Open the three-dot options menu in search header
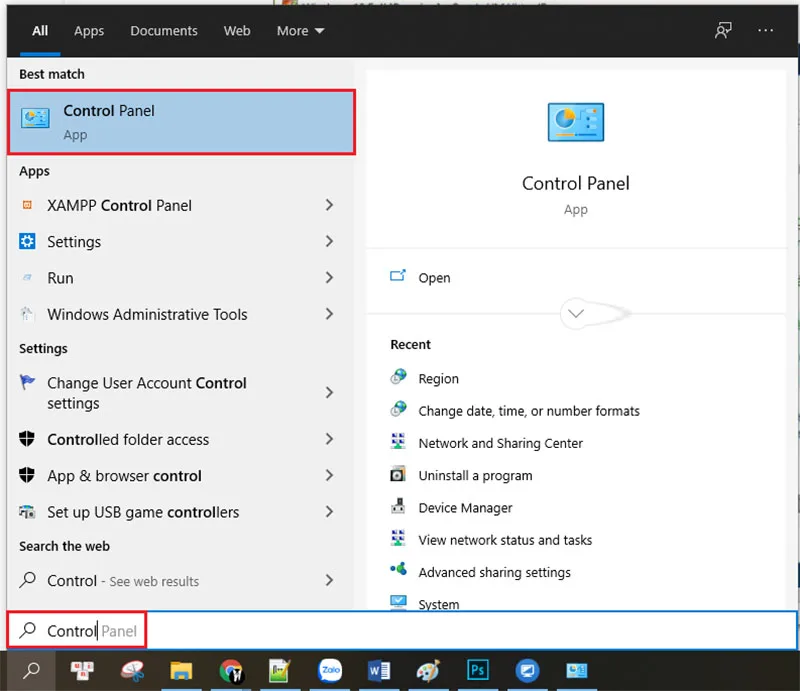The width and height of the screenshot is (800, 691). coord(765,31)
